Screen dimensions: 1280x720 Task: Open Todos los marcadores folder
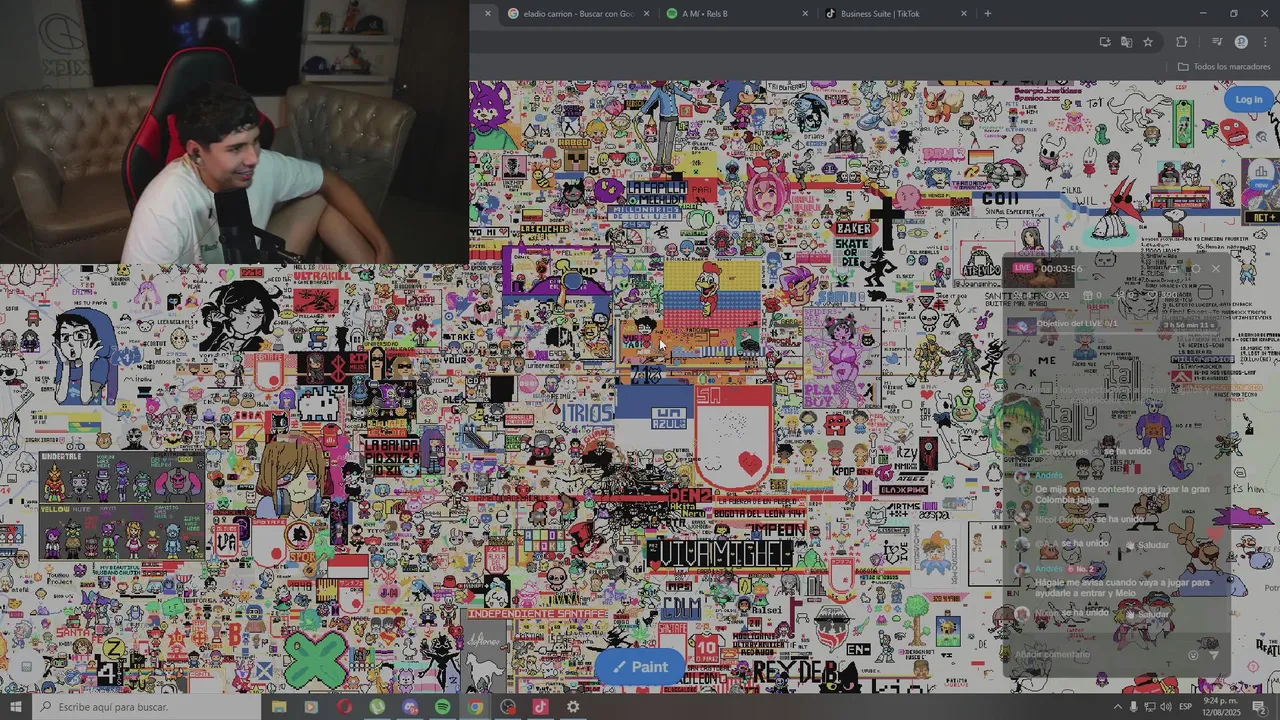(1224, 67)
